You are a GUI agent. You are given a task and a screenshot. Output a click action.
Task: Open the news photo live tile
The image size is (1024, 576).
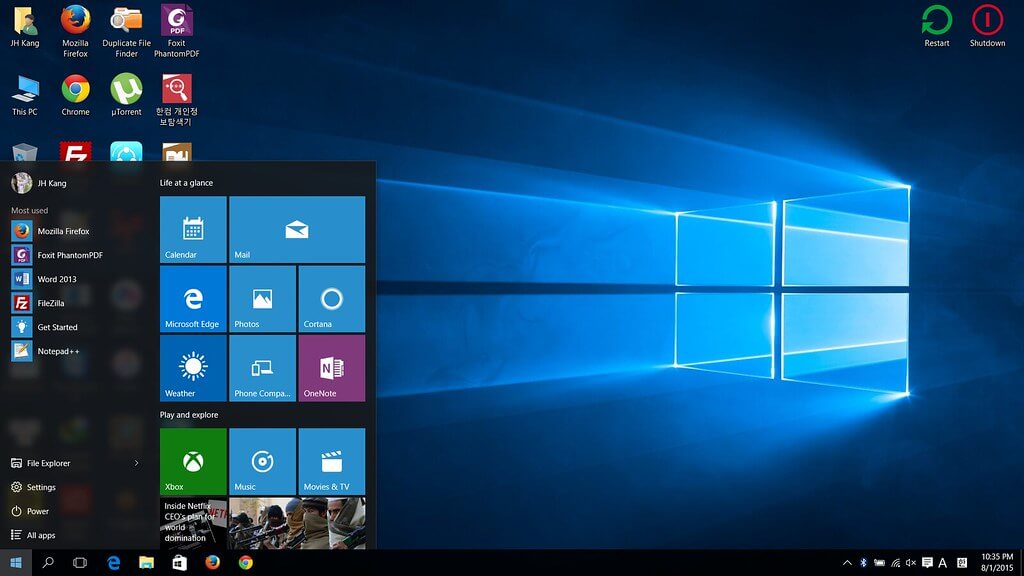(x=297, y=523)
